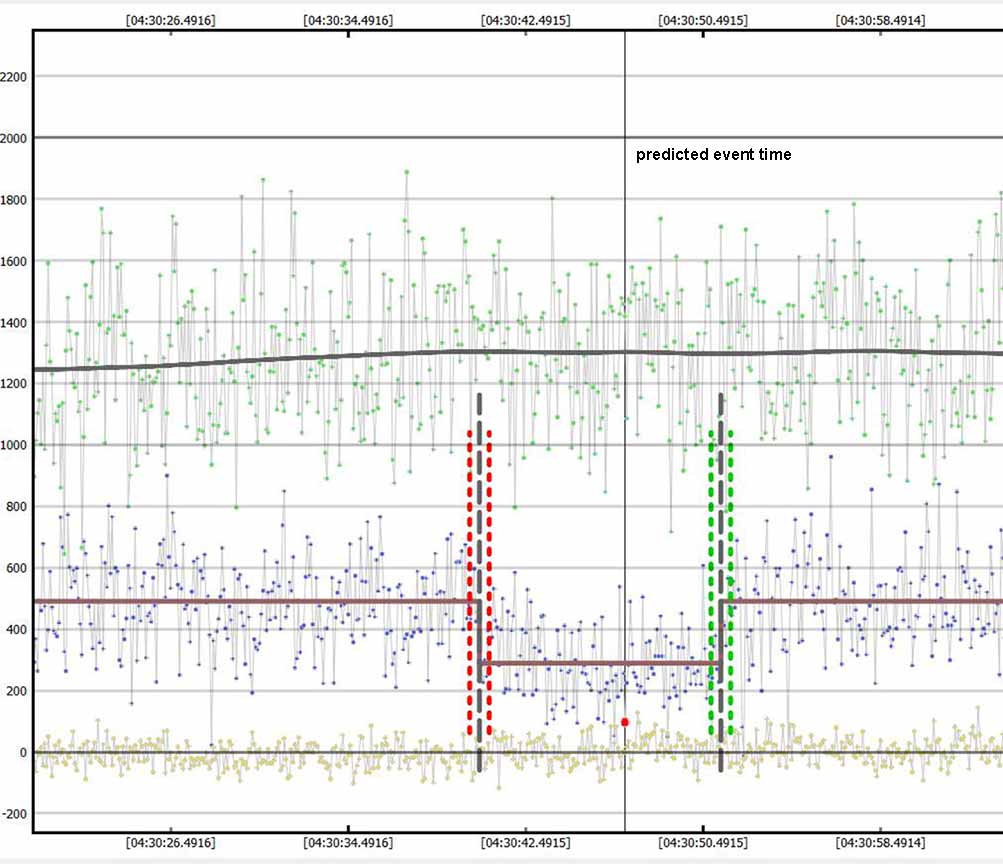This screenshot has width=1003, height=864.
Task: Click the thick gray trend line through green data
Action: (300, 357)
